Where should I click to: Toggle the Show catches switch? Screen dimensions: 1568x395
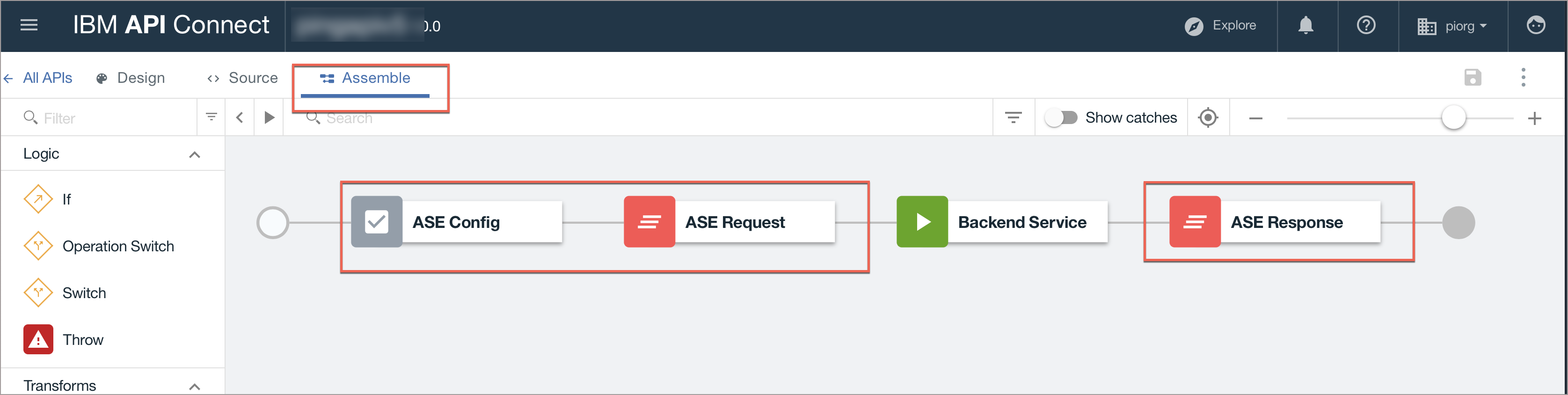(1061, 117)
